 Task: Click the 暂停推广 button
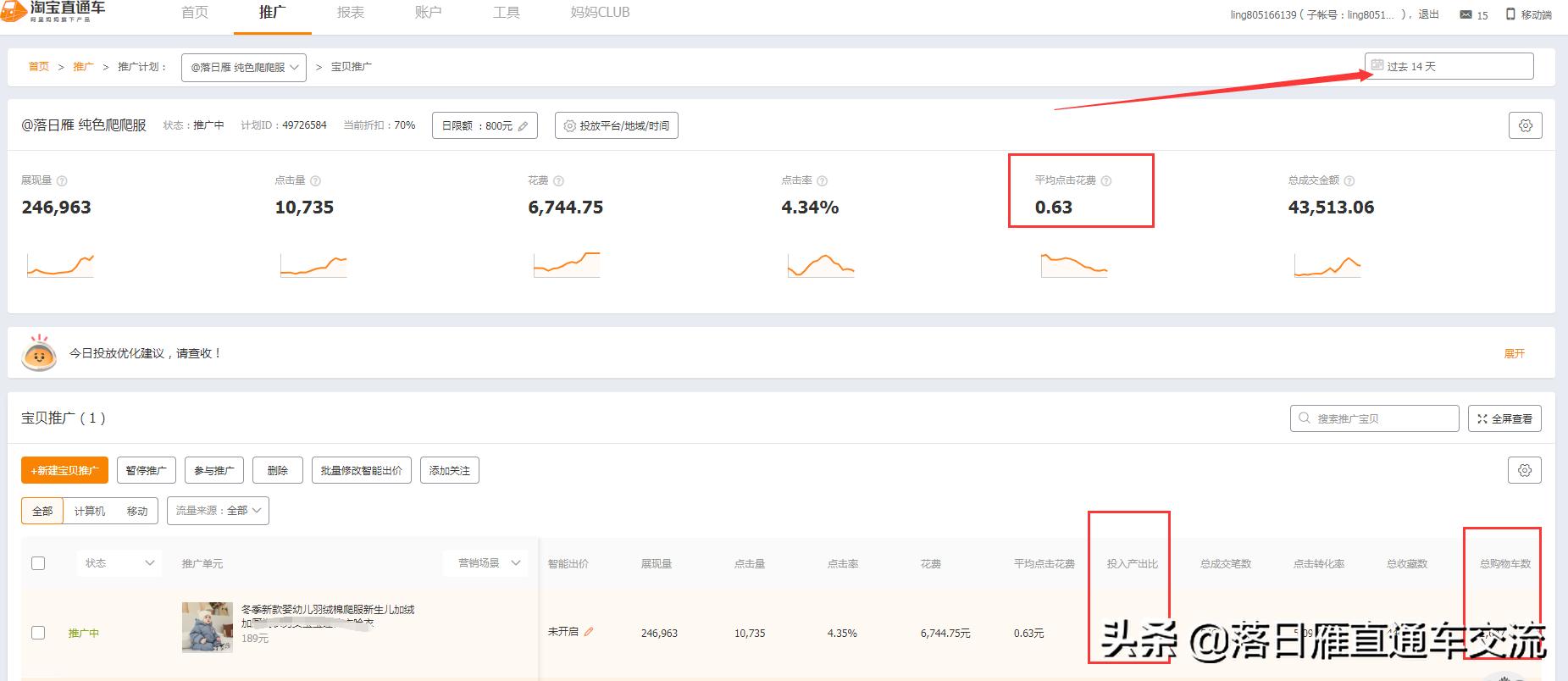pyautogui.click(x=147, y=470)
